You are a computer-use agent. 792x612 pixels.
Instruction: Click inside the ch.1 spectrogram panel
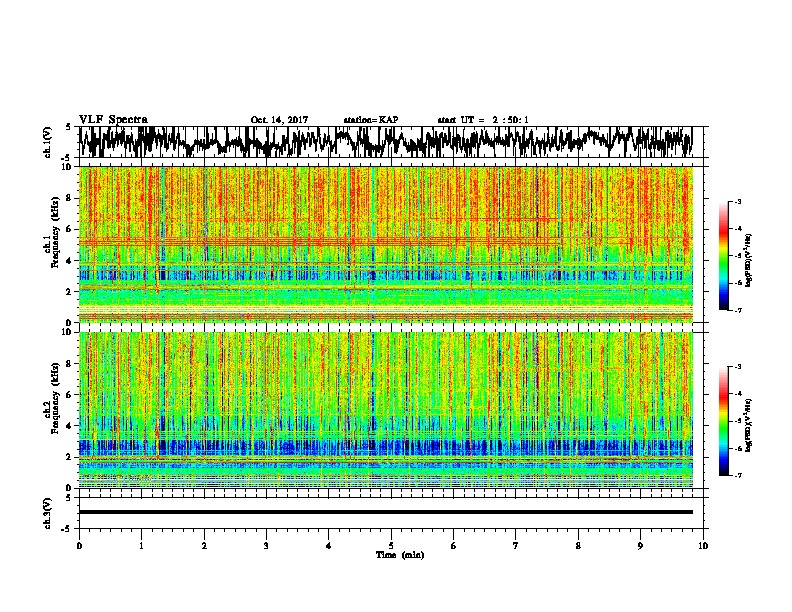pos(386,244)
